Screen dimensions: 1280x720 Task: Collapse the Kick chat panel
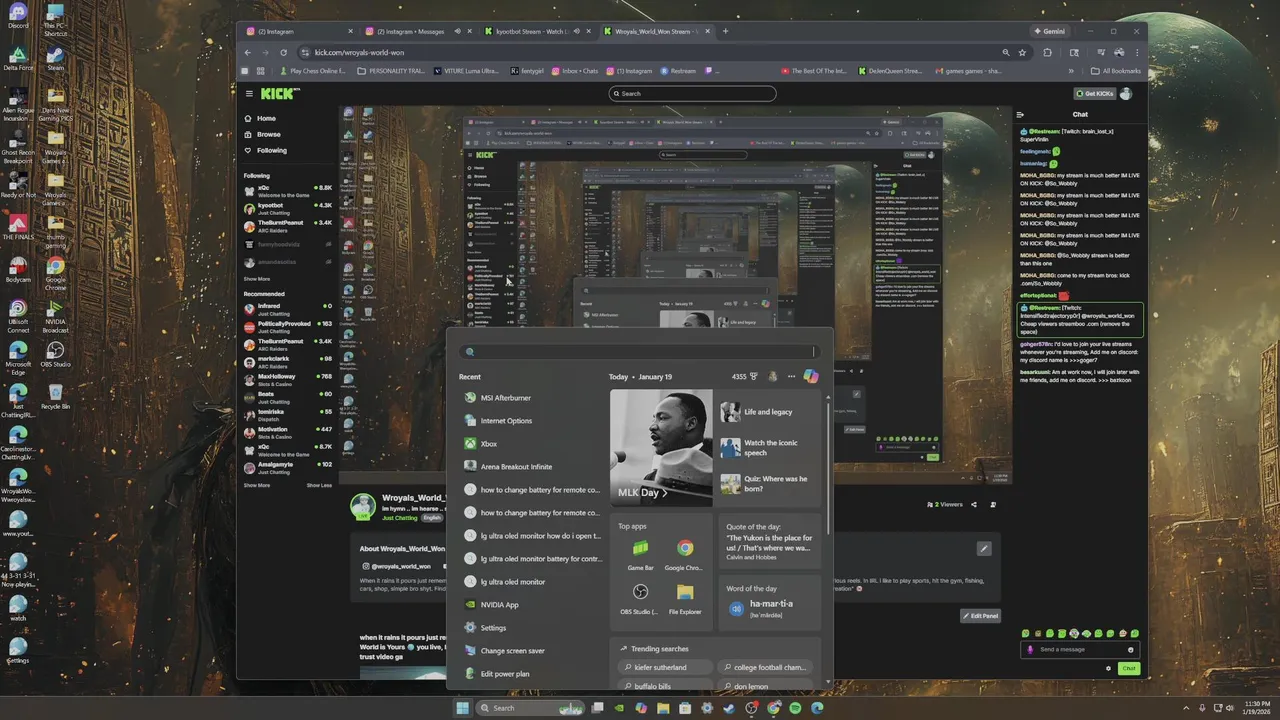pyautogui.click(x=1022, y=115)
